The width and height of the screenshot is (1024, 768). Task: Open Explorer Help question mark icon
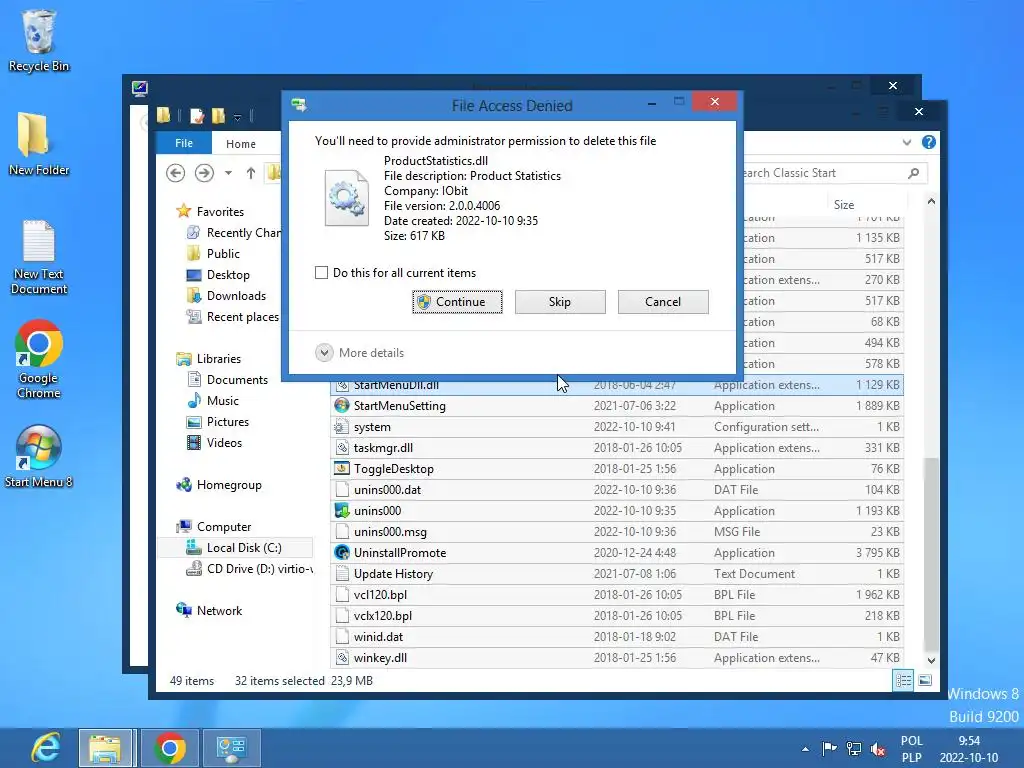[x=929, y=142]
